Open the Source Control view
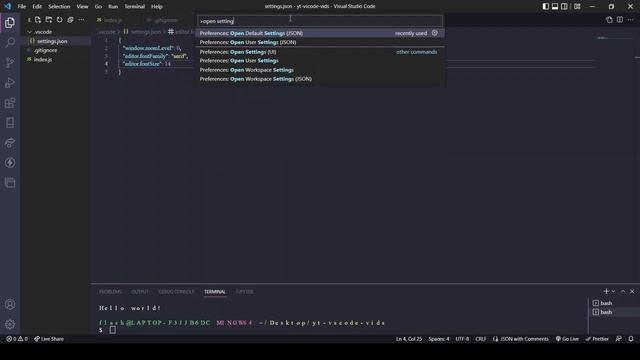Viewport: 640px width, 360px height. click(10, 62)
